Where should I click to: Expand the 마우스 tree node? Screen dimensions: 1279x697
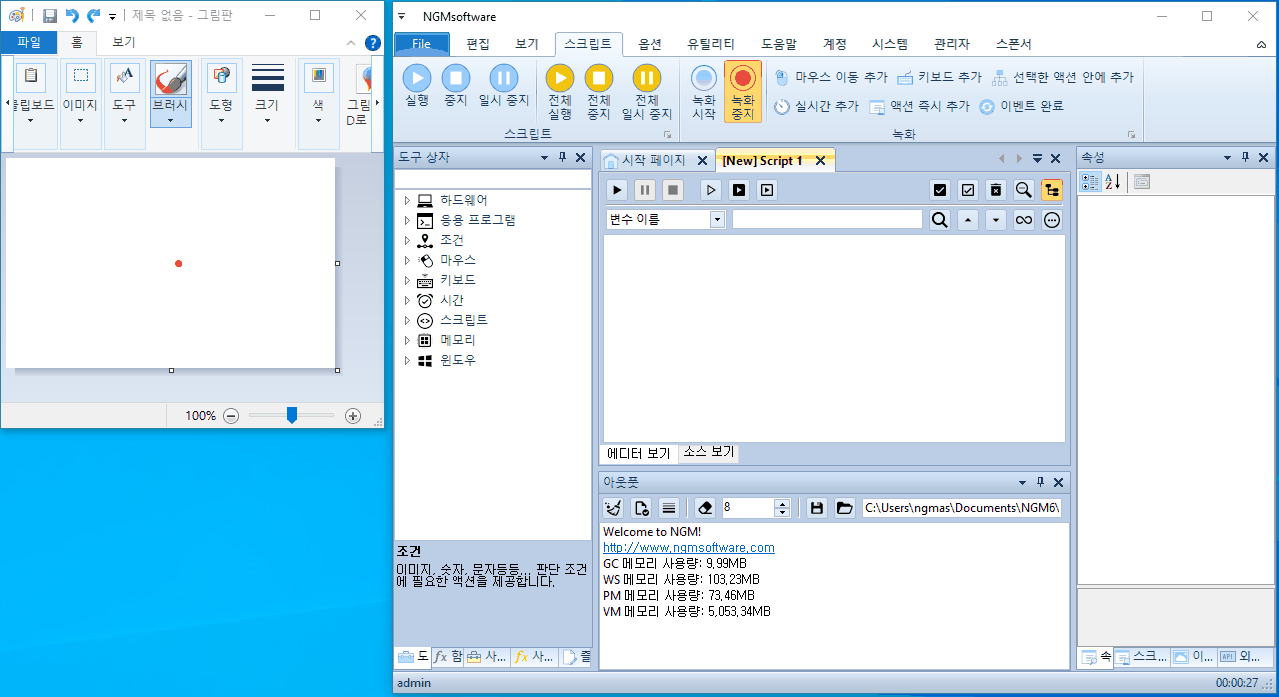(407, 260)
